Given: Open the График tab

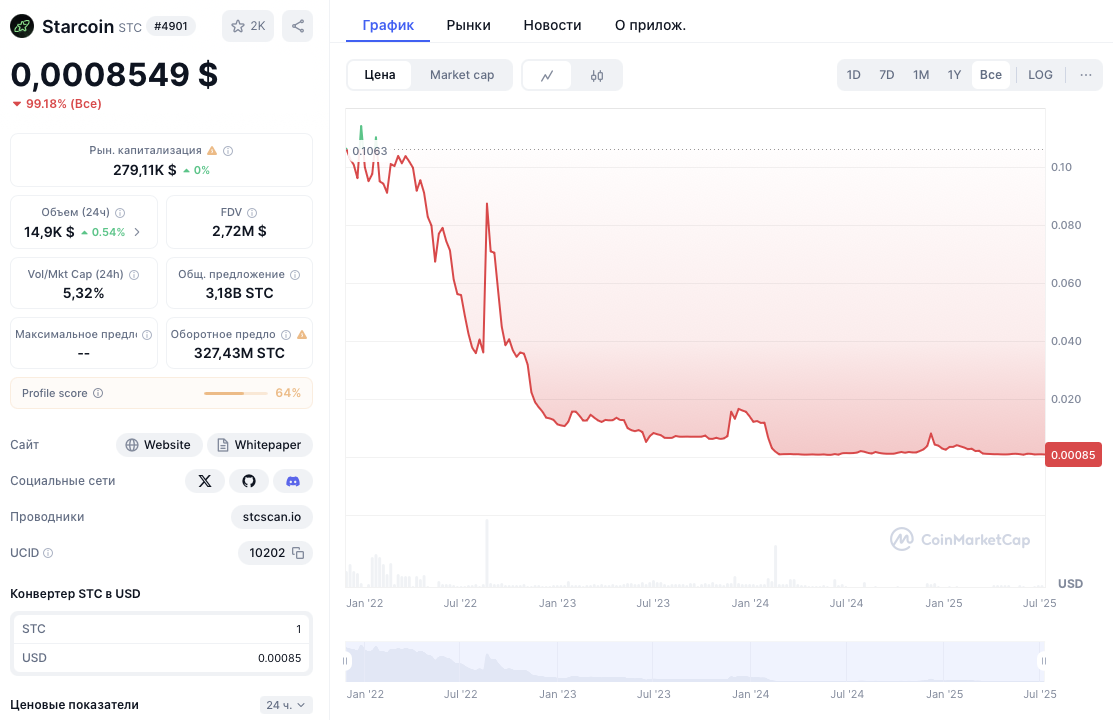Looking at the screenshot, I should (x=388, y=26).
